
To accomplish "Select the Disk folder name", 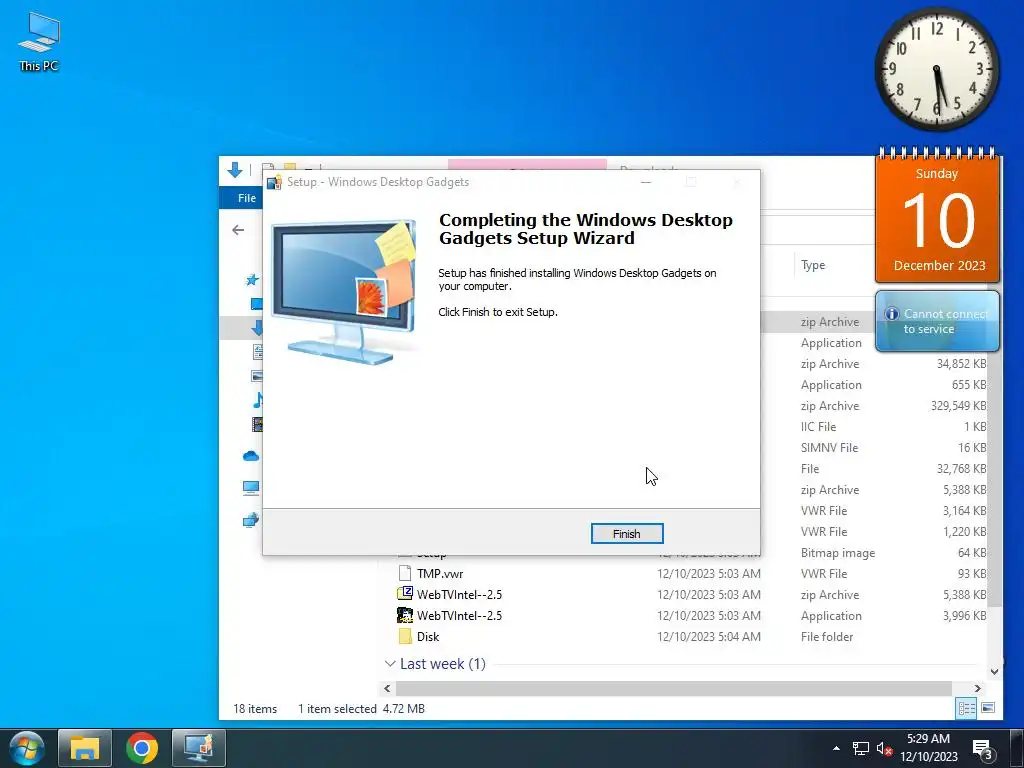I will [428, 636].
